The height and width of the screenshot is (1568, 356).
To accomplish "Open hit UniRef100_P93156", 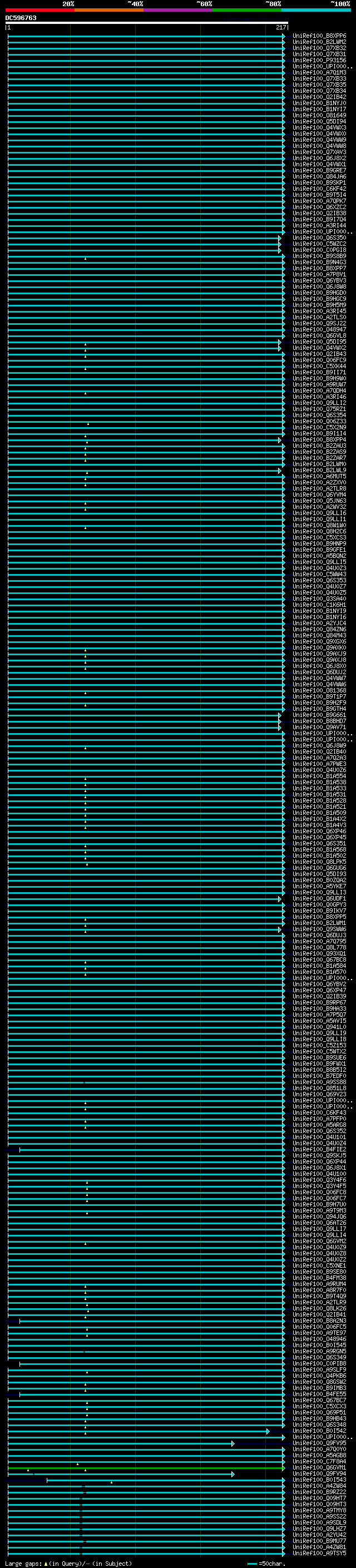I will [x=319, y=60].
